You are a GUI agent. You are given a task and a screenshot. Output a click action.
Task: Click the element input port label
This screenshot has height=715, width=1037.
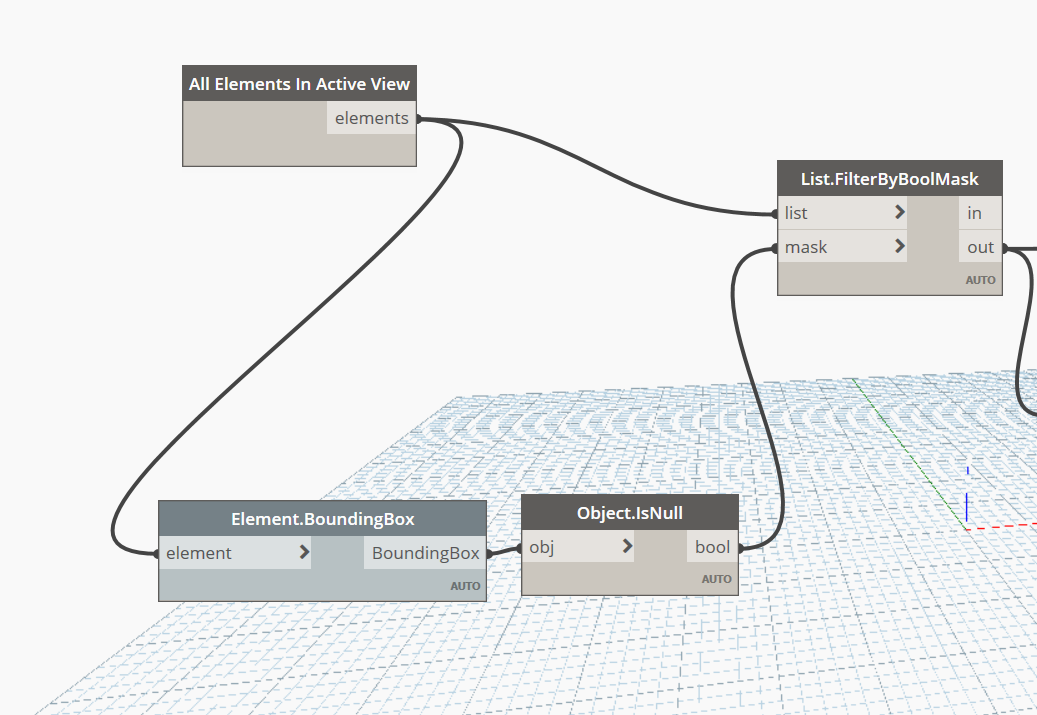[x=198, y=553]
